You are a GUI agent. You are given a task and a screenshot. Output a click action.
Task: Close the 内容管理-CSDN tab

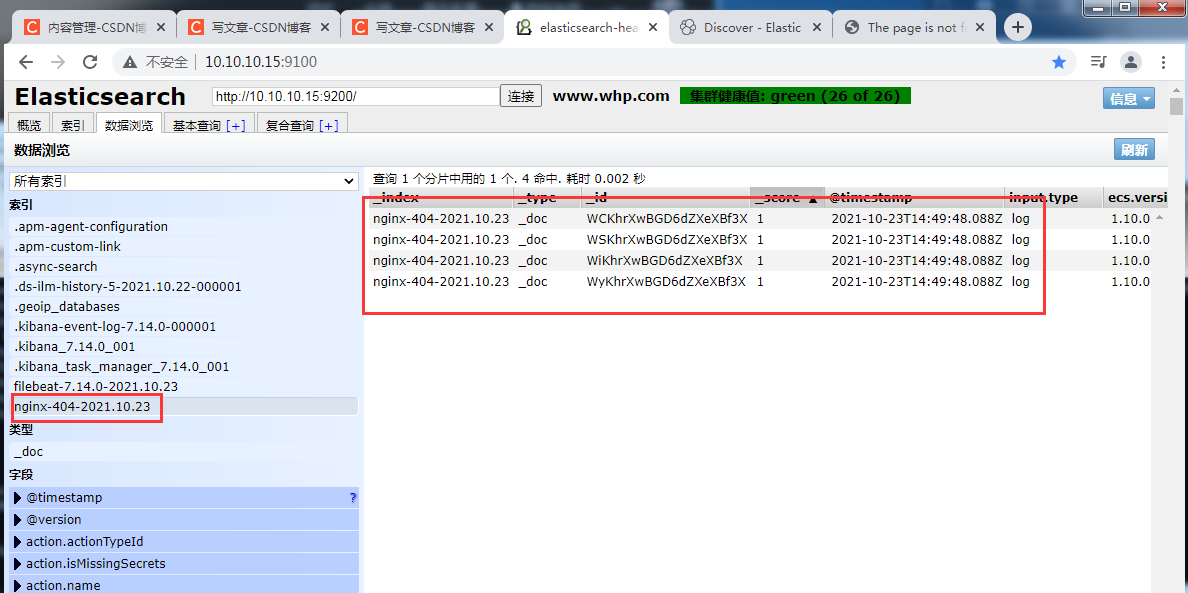[162, 28]
